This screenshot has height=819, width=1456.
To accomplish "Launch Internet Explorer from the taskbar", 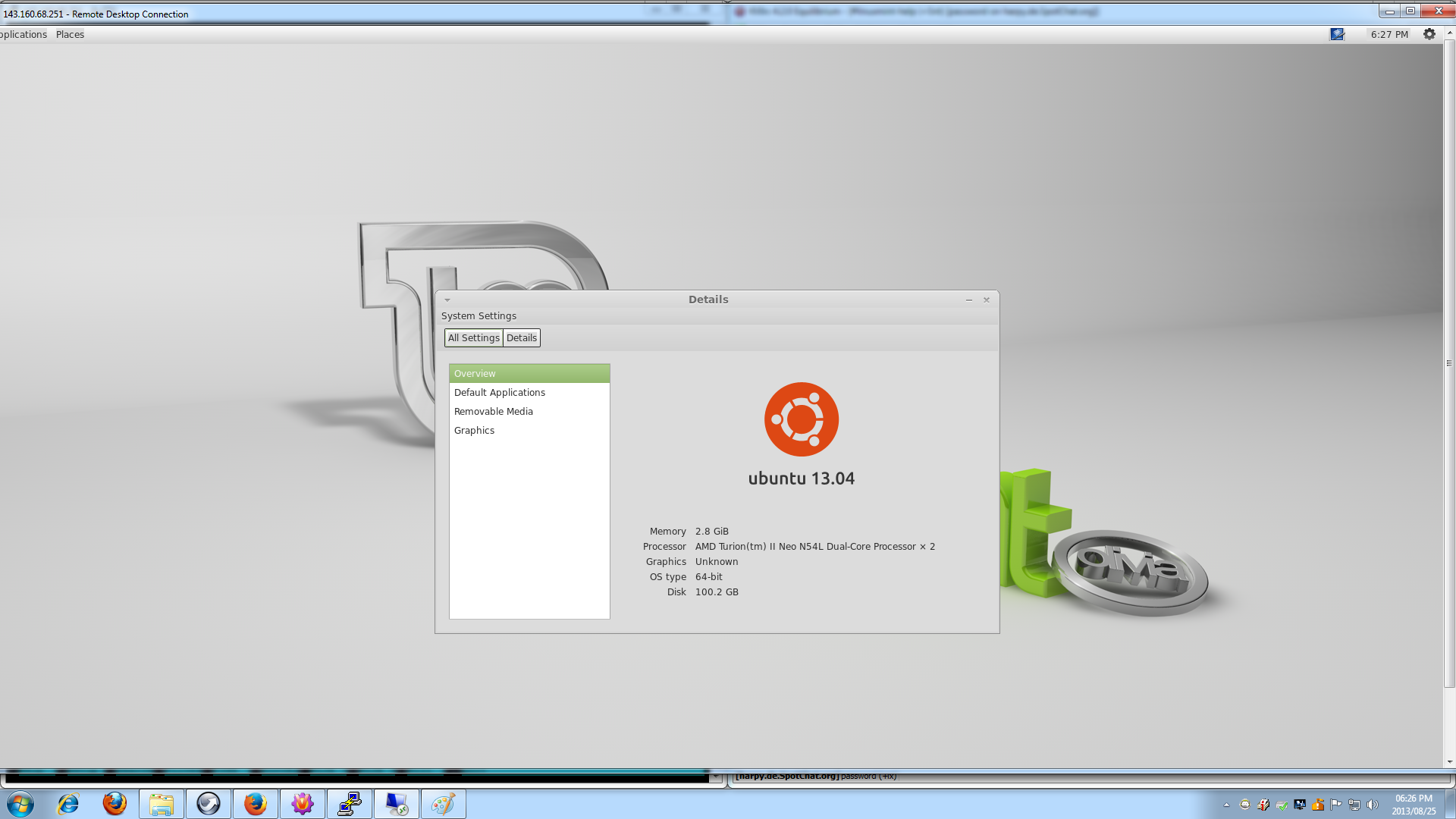I will coord(68,804).
